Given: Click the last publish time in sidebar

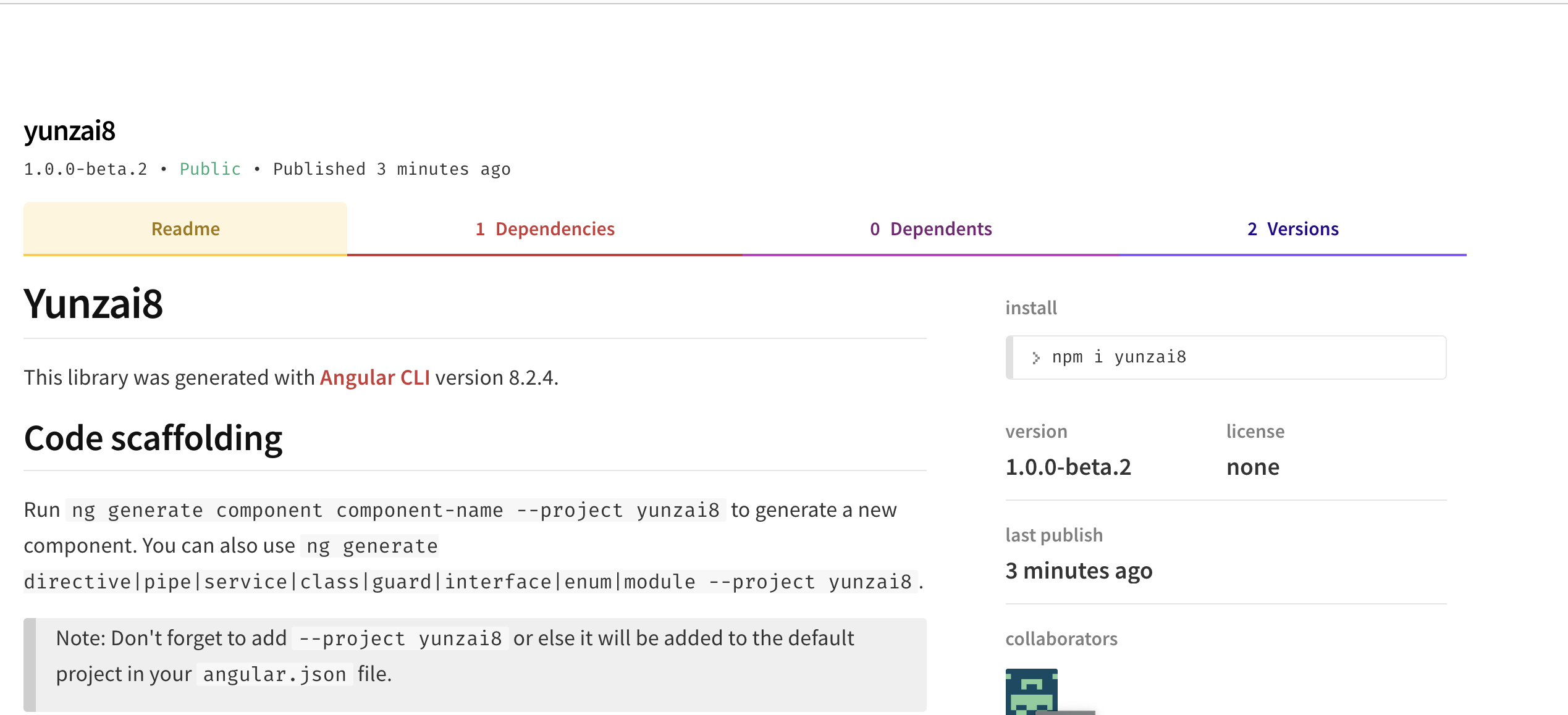Looking at the screenshot, I should click(1079, 571).
